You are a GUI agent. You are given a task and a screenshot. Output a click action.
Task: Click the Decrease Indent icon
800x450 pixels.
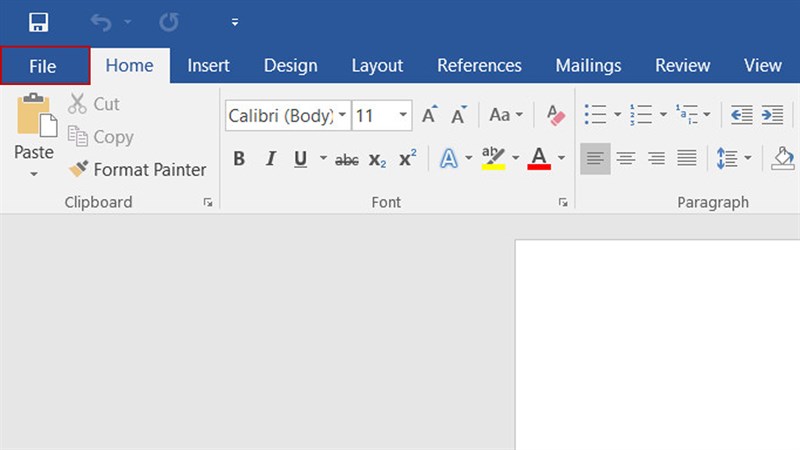pyautogui.click(x=741, y=114)
